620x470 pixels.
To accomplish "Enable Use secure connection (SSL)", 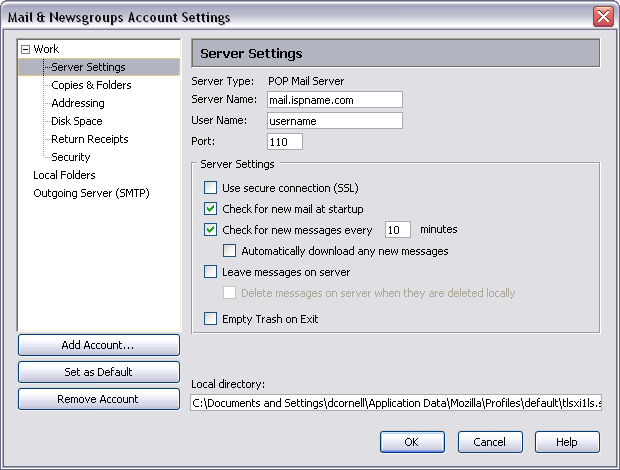I will point(210,188).
